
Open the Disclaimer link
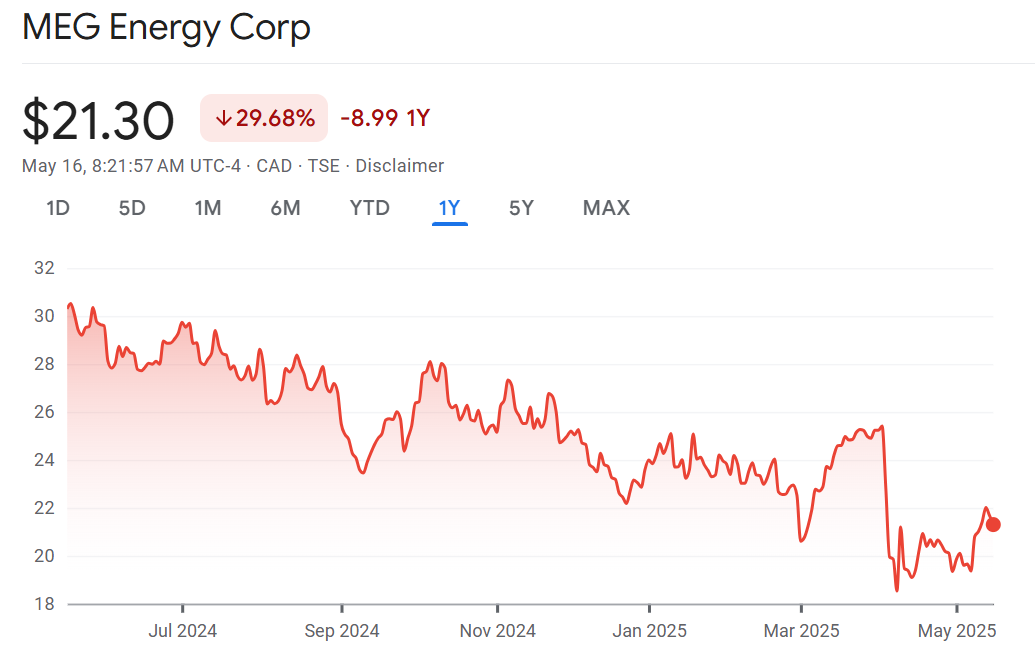tap(399, 166)
